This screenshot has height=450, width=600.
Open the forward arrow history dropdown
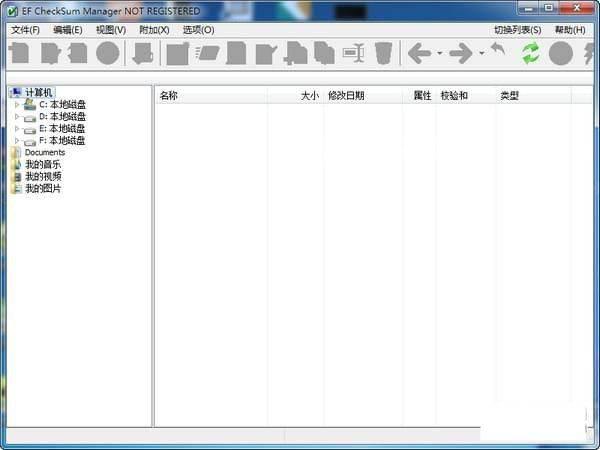[482, 53]
